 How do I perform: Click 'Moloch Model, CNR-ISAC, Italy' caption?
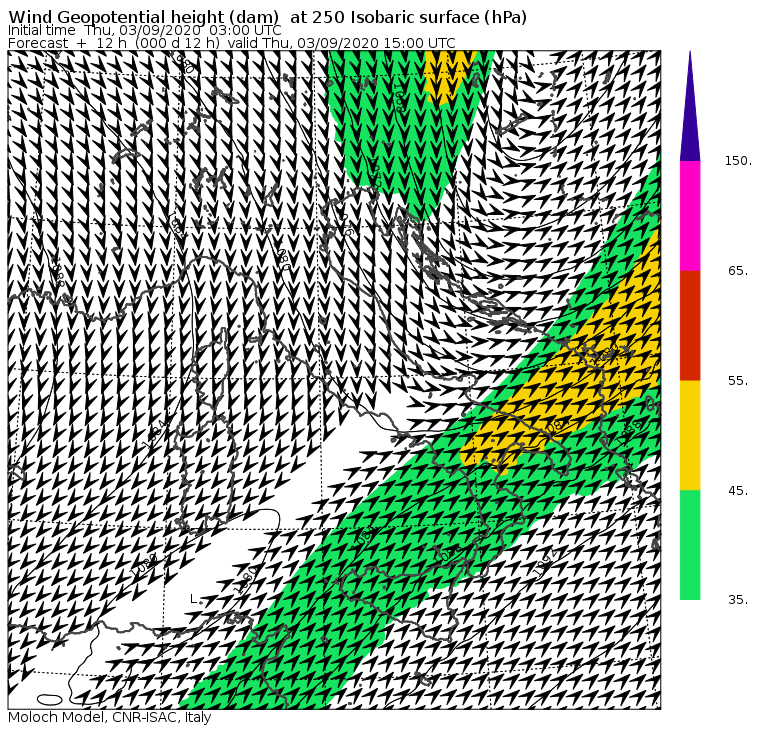[x=110, y=717]
